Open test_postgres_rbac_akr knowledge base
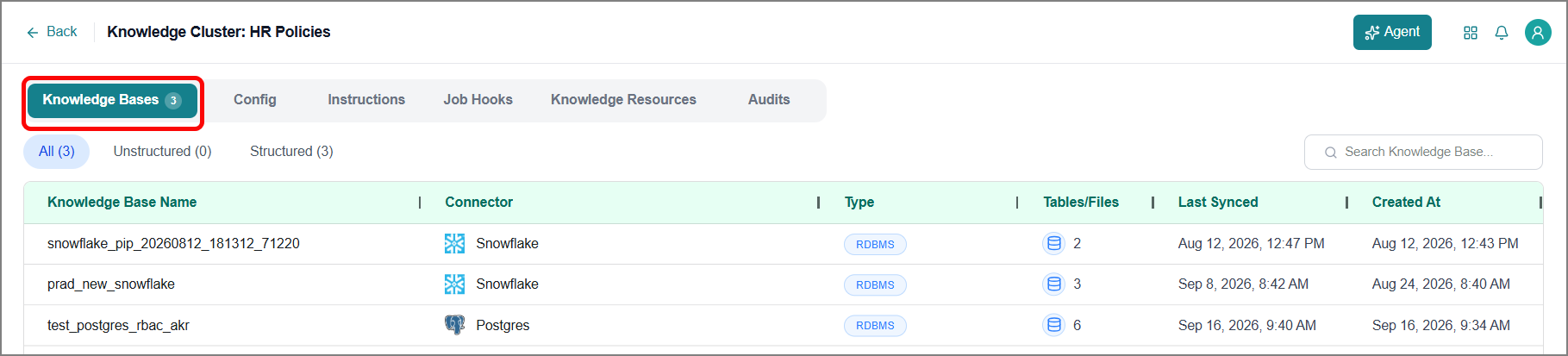The image size is (1568, 356). [118, 326]
